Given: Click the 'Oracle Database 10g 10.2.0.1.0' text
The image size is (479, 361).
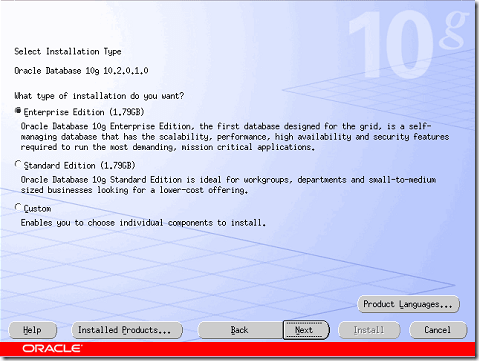Looking at the screenshot, I should (81, 71).
